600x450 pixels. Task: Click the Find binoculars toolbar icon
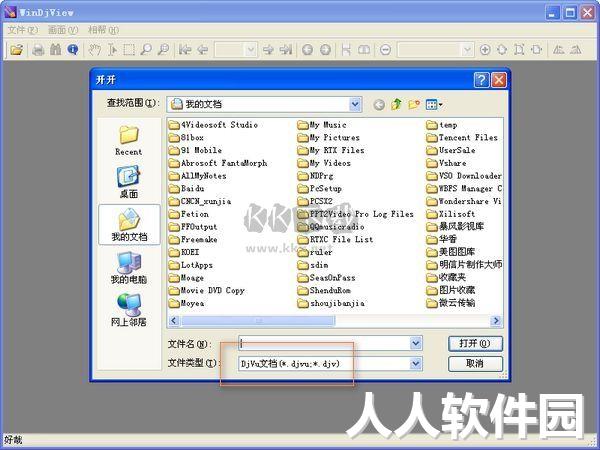click(x=55, y=50)
